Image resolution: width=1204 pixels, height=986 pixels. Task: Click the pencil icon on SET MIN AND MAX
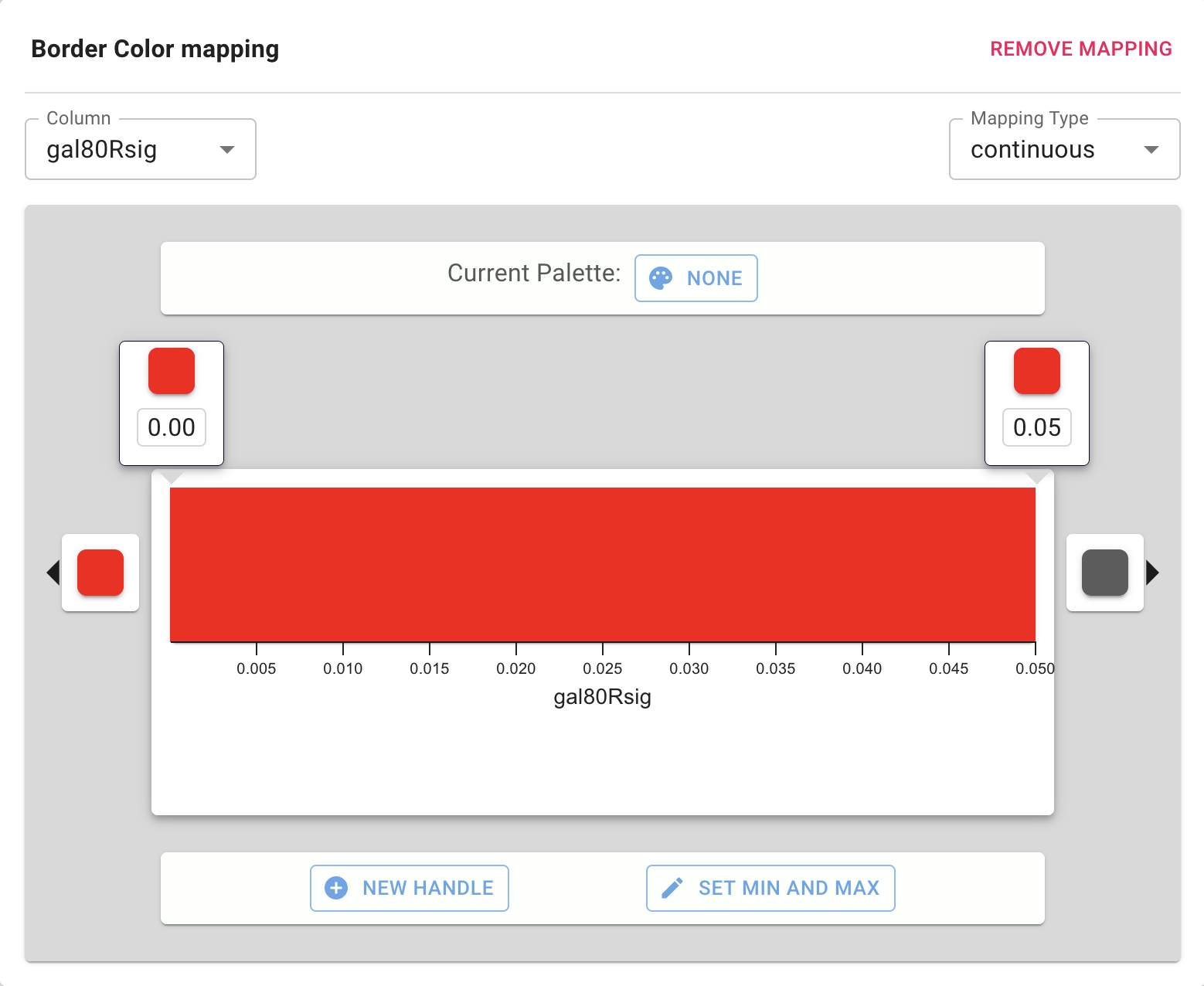click(x=672, y=888)
